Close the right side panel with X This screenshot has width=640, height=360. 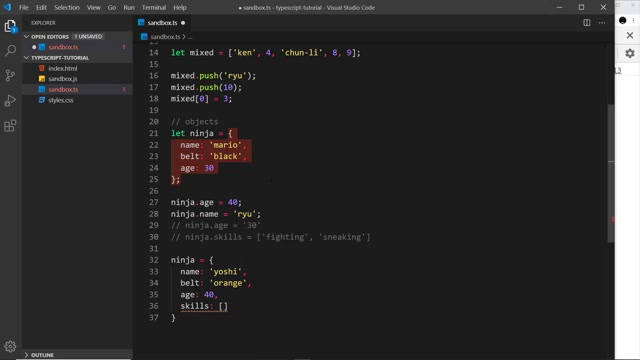tap(630, 36)
